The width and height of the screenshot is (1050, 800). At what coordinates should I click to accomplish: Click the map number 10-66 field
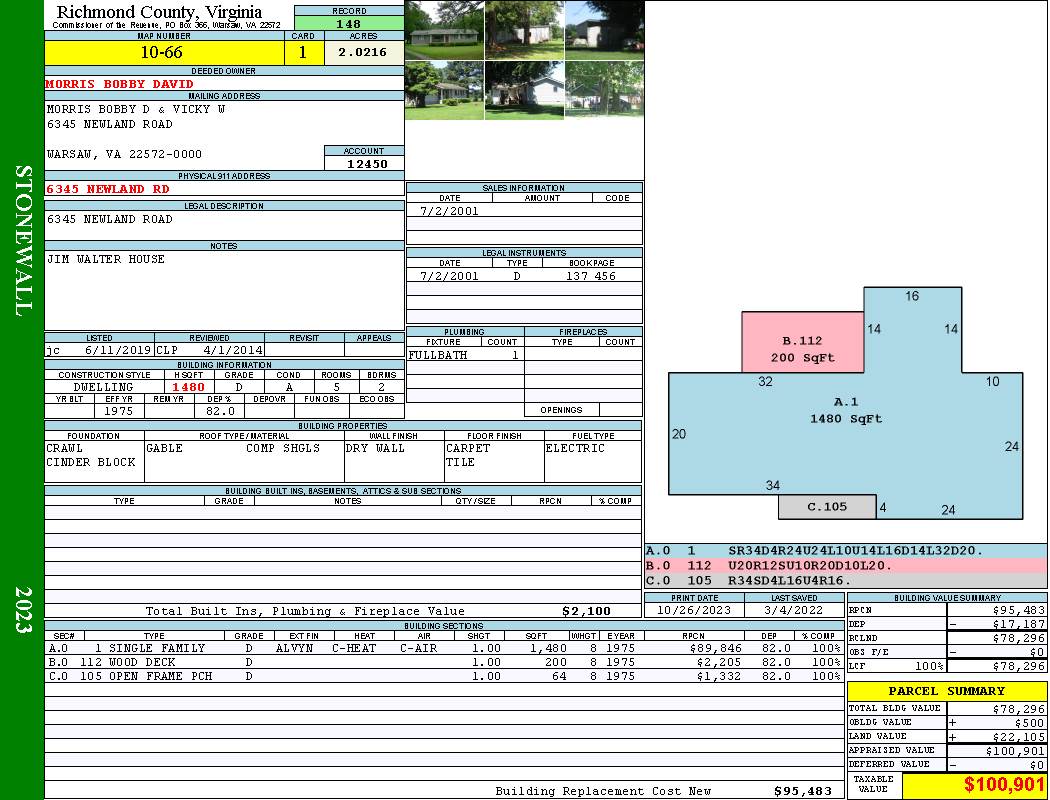163,52
